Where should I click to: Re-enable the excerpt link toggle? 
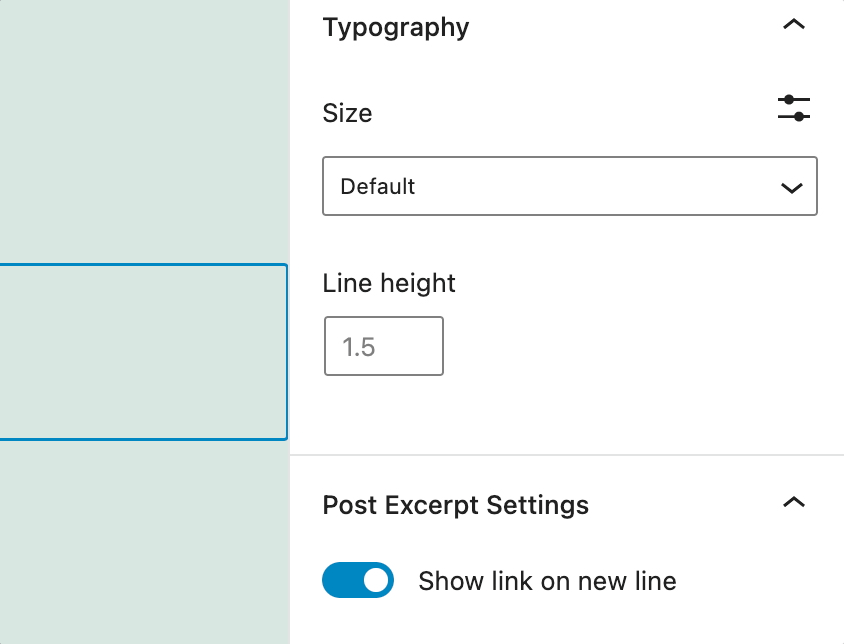click(357, 580)
